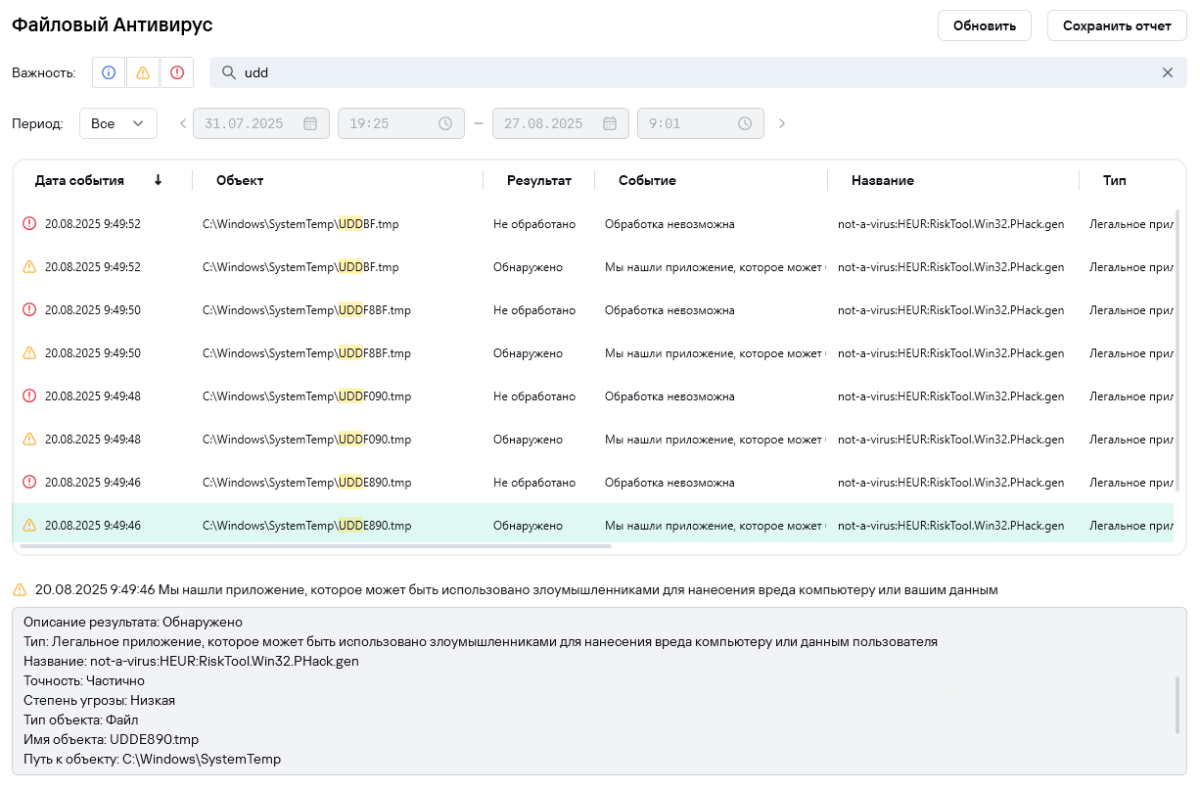Click critical icon for 9:49:52 Не обработано row
Viewport: 1200px width, 790px height.
[x=29, y=224]
